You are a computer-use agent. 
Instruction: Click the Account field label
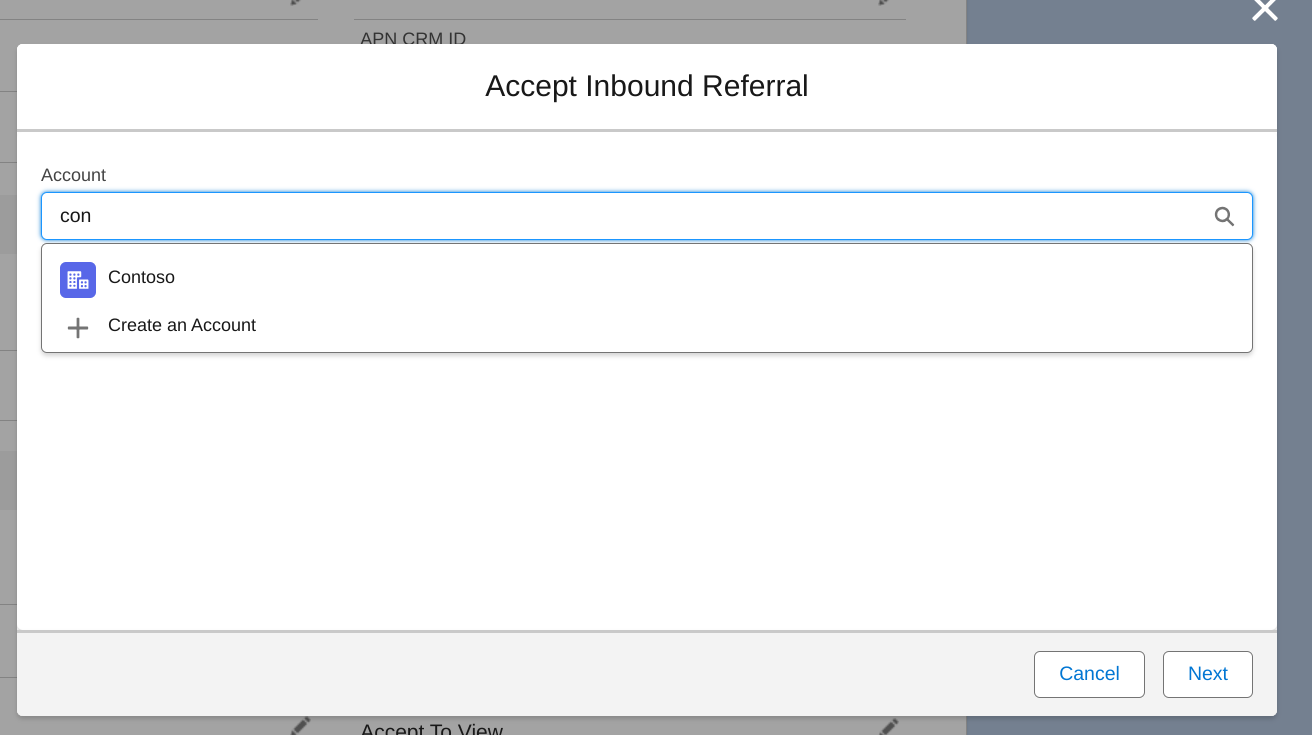point(73,175)
